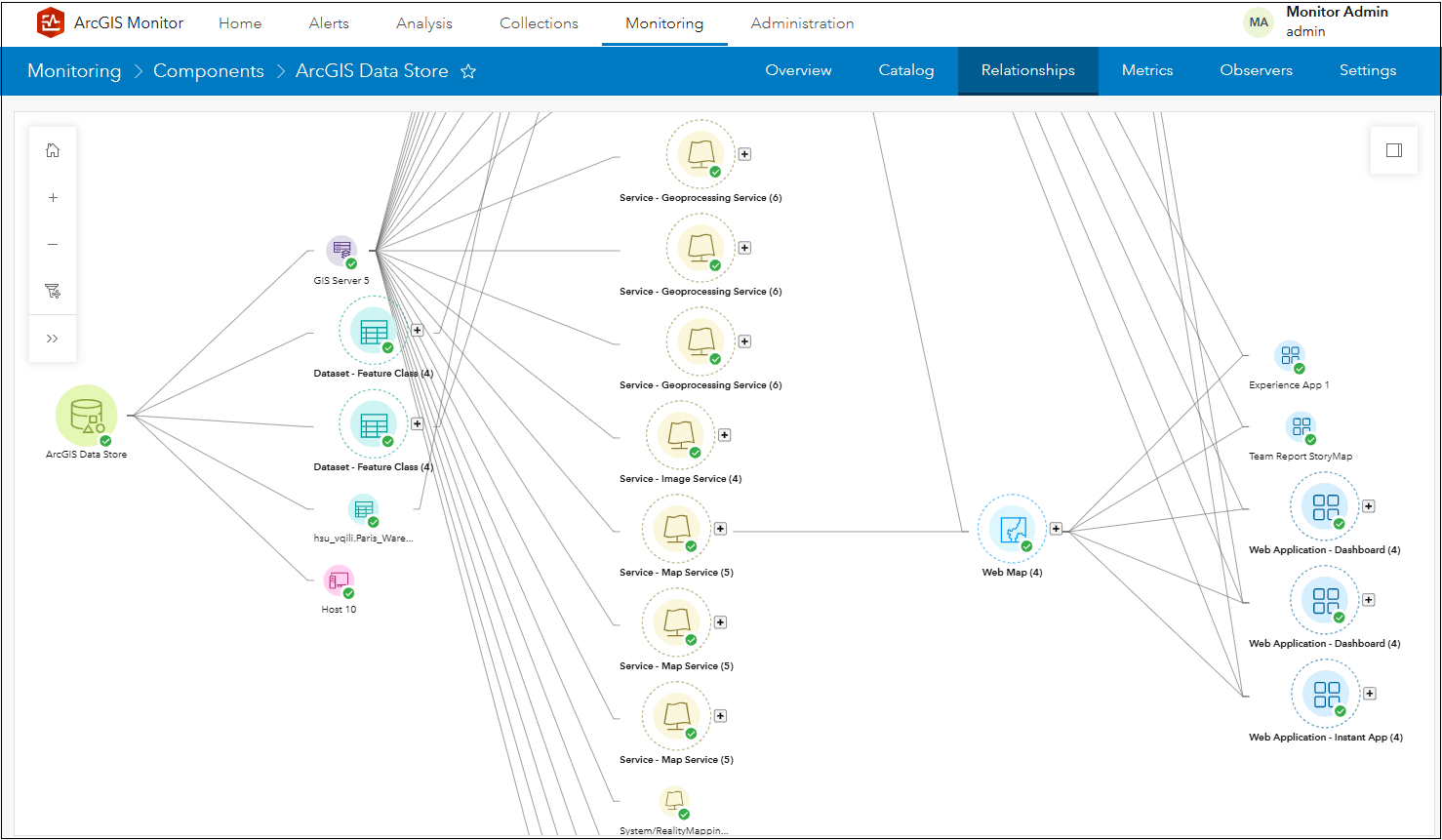Select the Map Service node linked to Web Map

[676, 529]
